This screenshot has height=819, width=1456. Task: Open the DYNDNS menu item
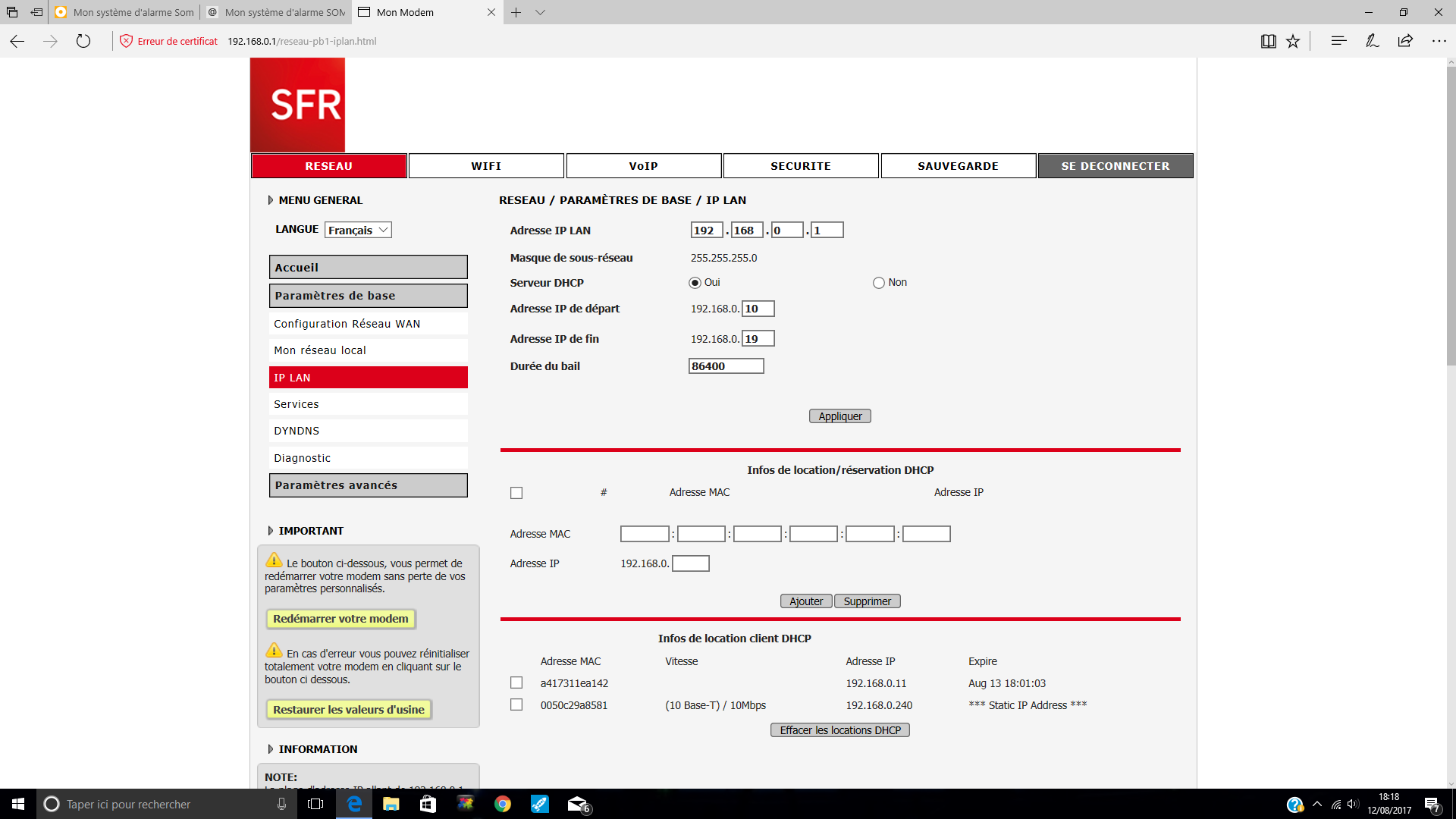pos(369,431)
